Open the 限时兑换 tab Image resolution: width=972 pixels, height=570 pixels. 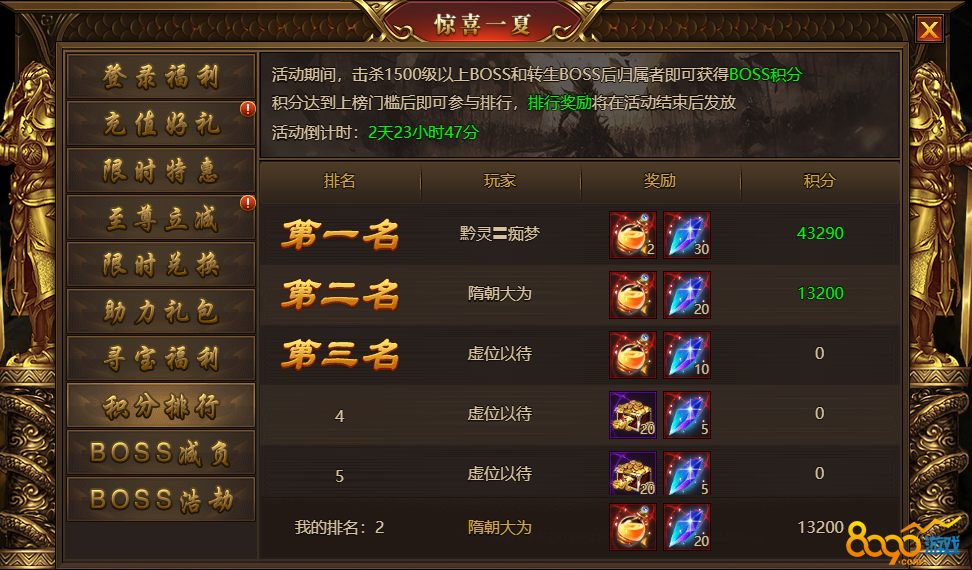click(161, 265)
